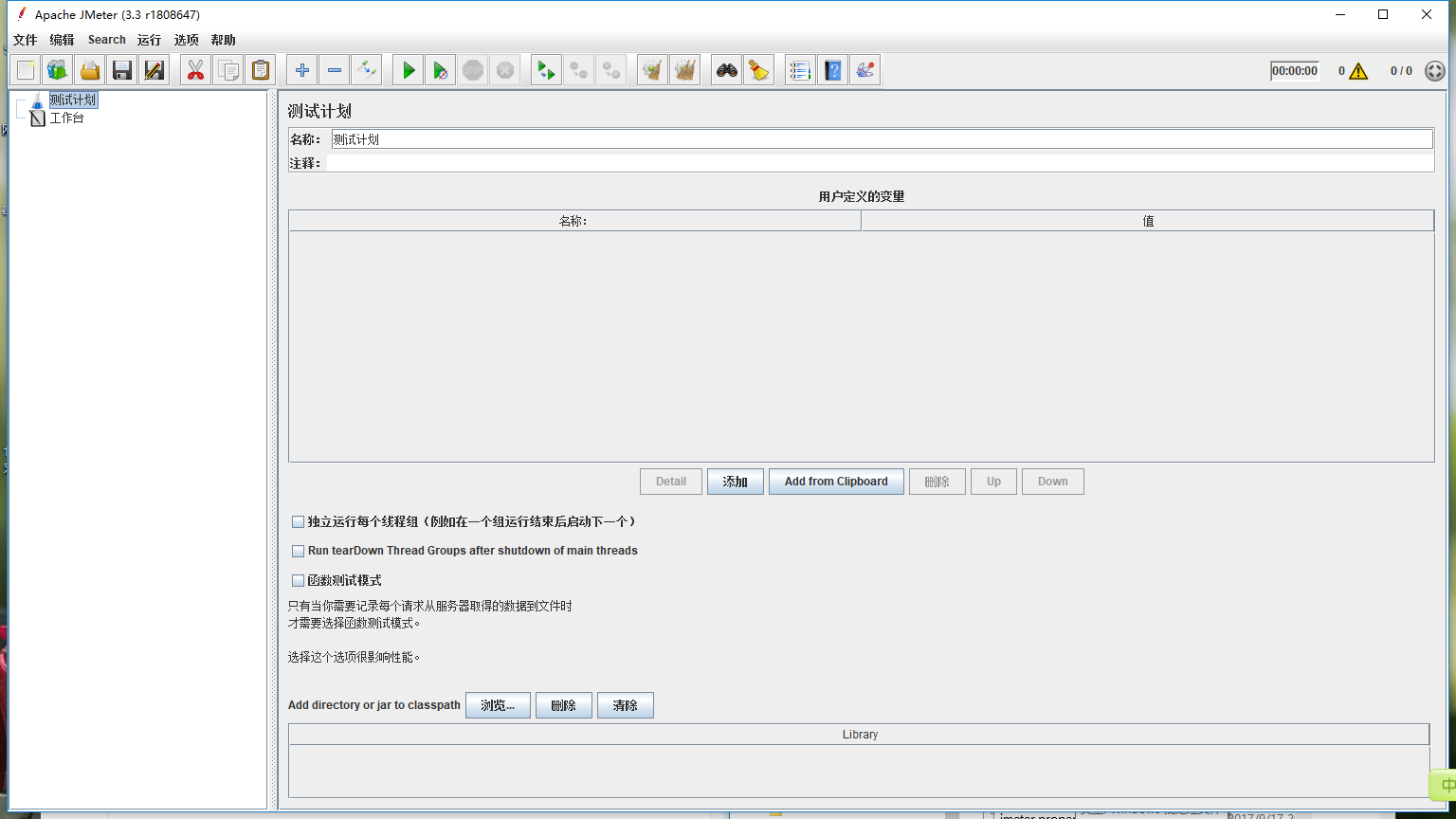
Task: Open the 文件 menu
Action: point(26,40)
